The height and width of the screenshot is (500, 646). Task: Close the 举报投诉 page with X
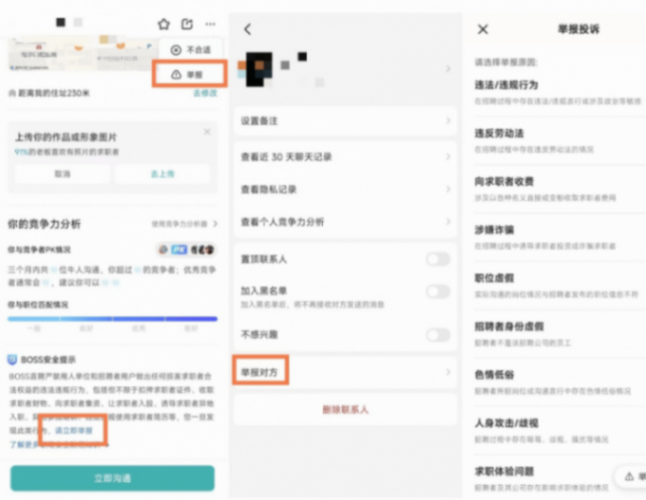pos(483,30)
